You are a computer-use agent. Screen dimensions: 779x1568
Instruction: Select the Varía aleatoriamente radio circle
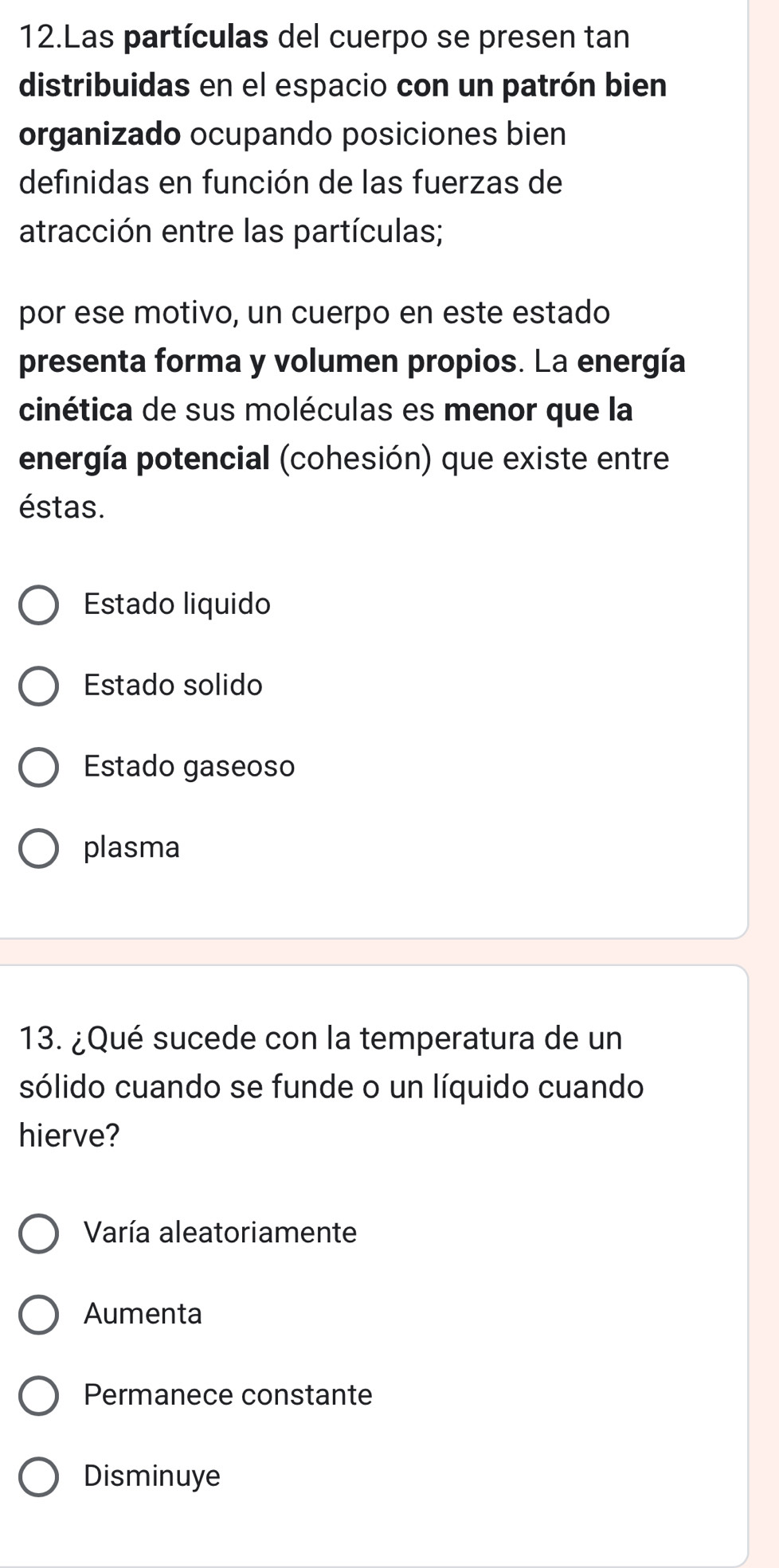click(38, 1234)
